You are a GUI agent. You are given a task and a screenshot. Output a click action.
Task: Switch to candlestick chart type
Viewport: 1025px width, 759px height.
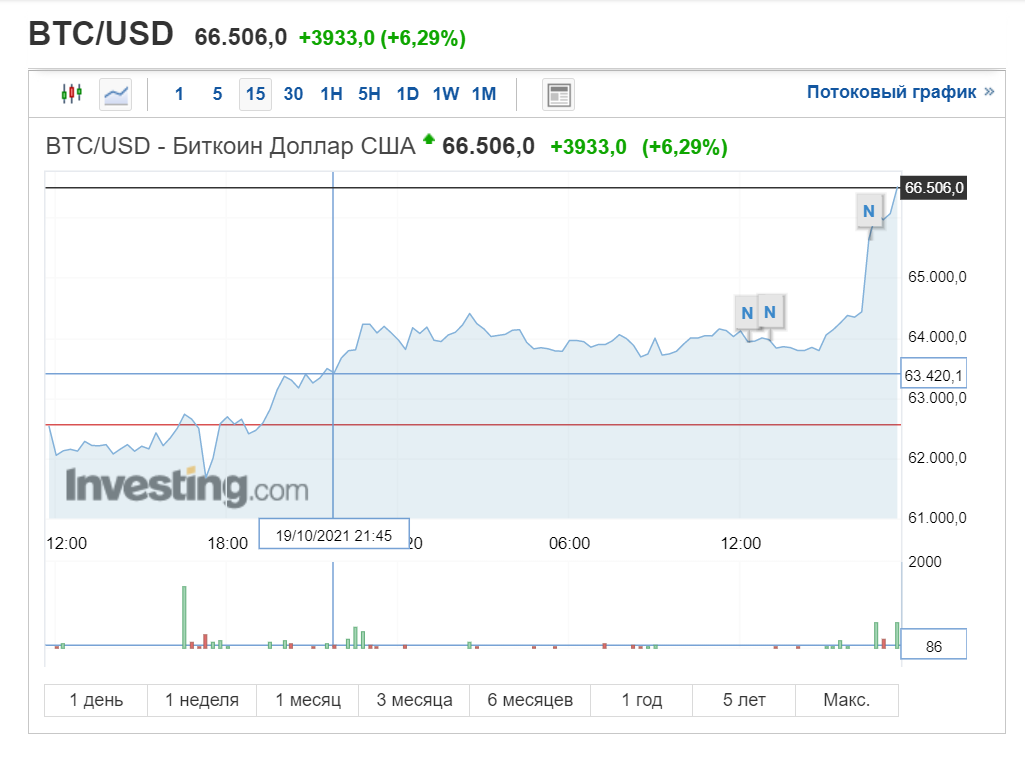point(71,94)
